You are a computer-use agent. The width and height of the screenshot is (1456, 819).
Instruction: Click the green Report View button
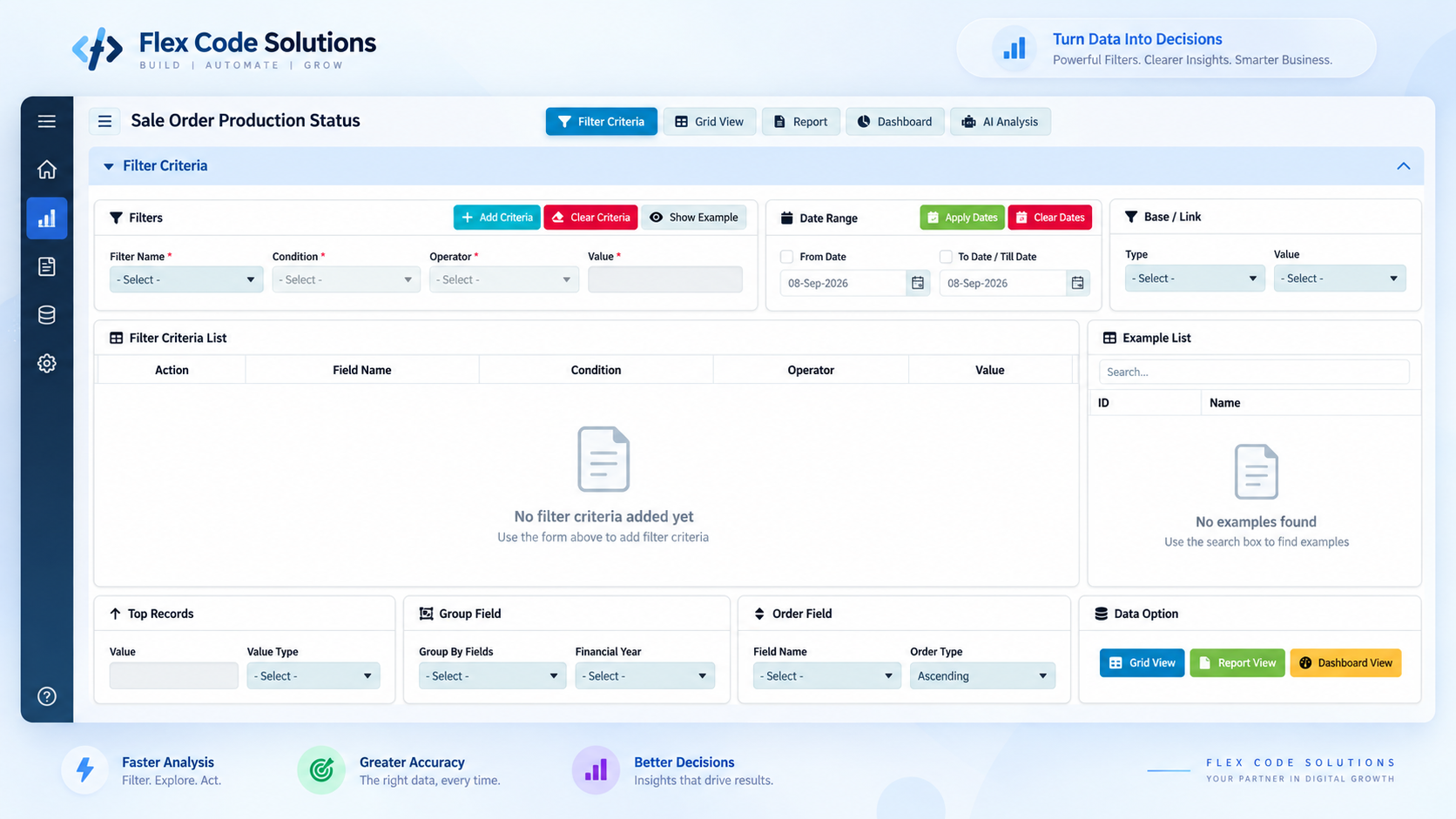pos(1237,663)
